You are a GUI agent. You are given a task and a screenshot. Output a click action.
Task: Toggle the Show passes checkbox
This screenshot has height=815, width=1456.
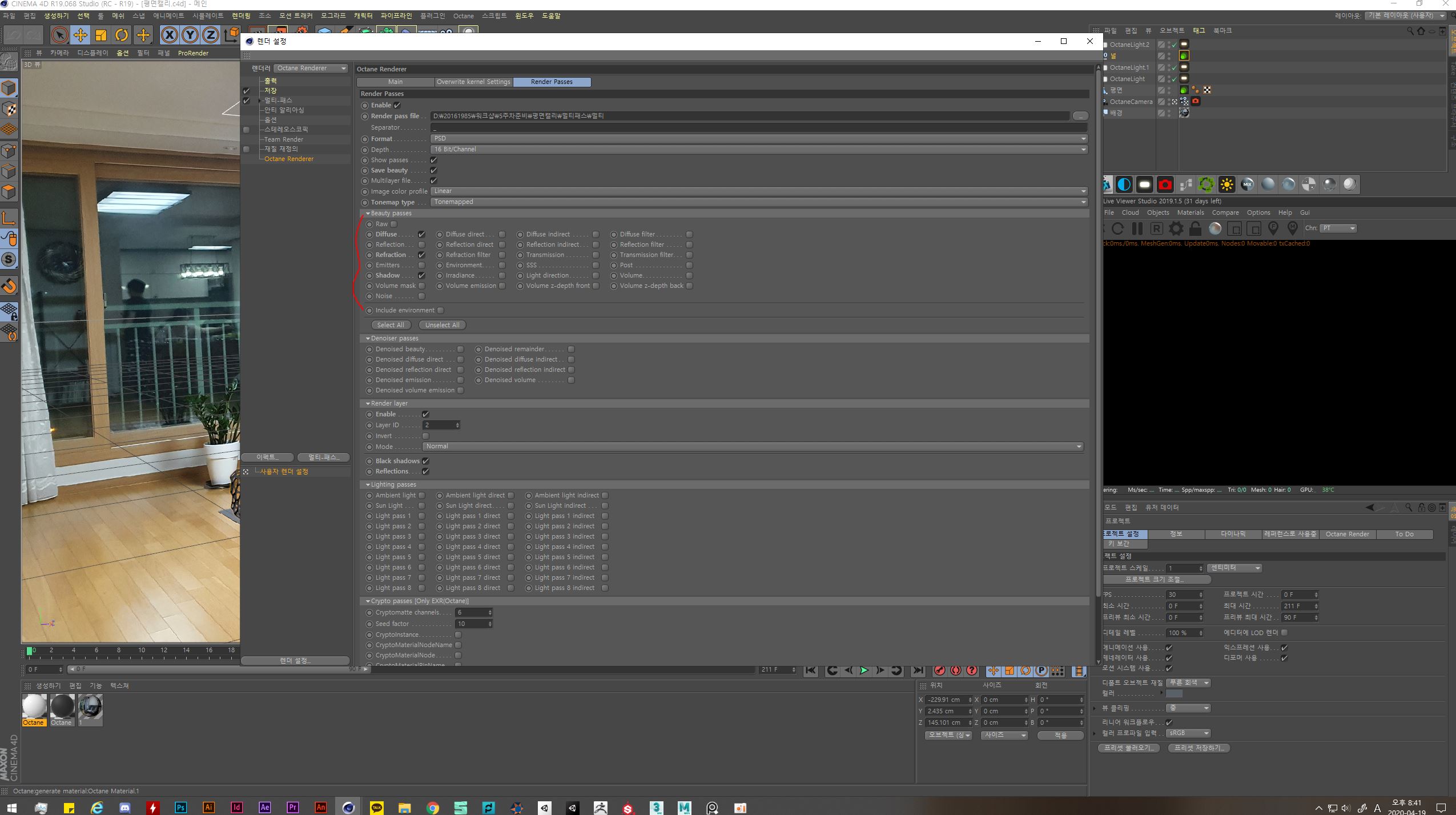point(433,160)
